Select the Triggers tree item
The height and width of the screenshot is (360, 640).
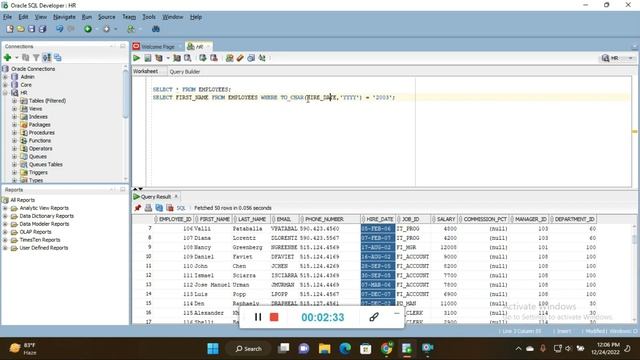click(x=38, y=172)
